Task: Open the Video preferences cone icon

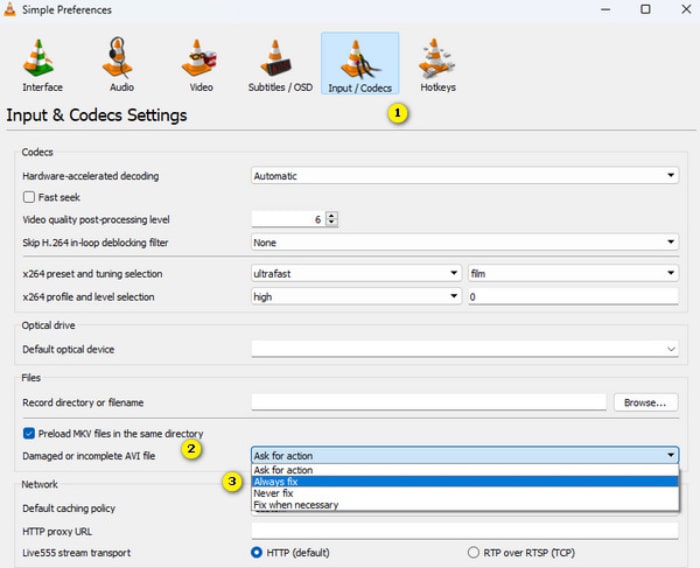Action: tap(200, 65)
